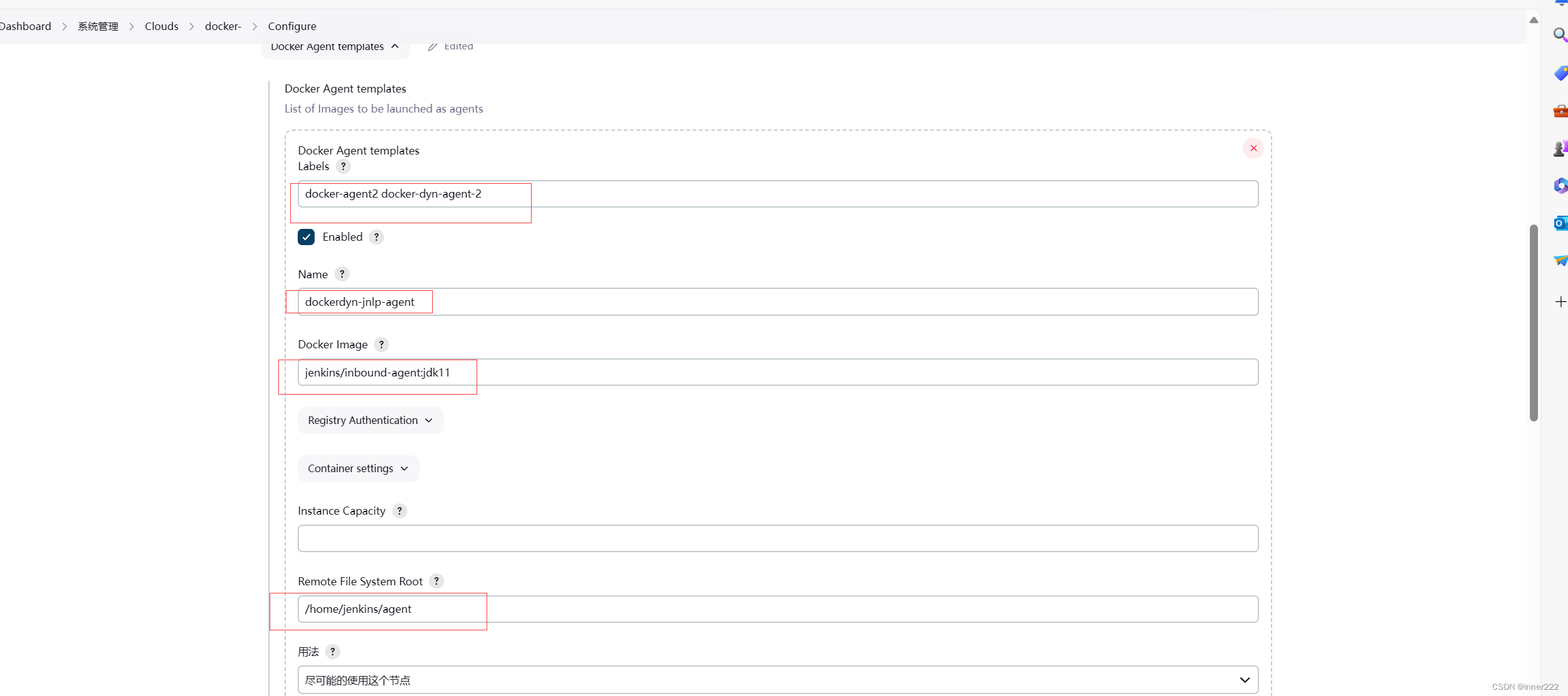Click the paper plane icon in sidebar
Image resolution: width=1568 pixels, height=696 pixels.
(x=1560, y=260)
